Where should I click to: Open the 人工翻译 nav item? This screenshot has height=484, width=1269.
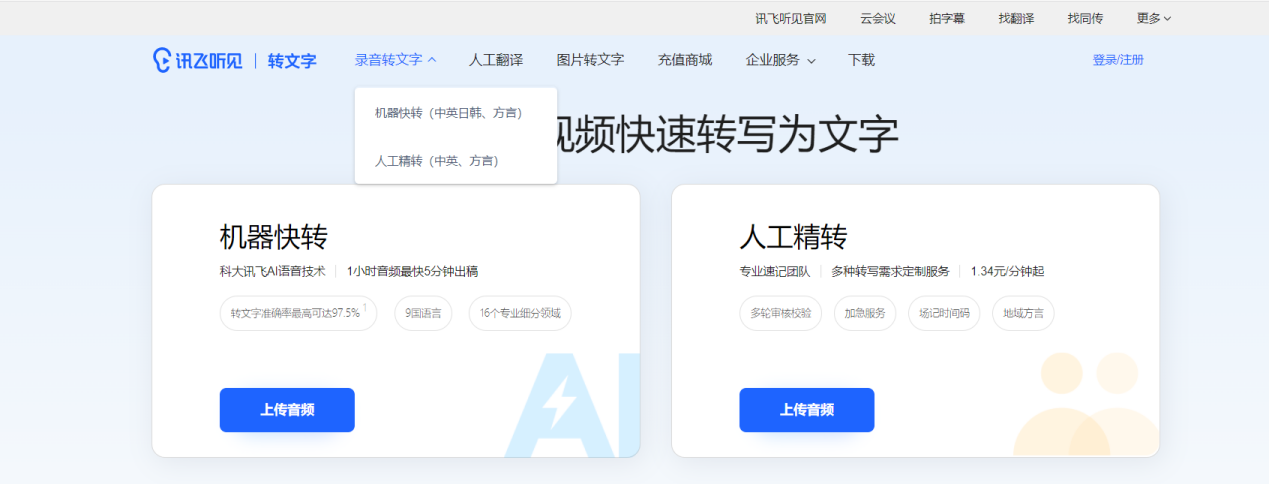(x=496, y=60)
